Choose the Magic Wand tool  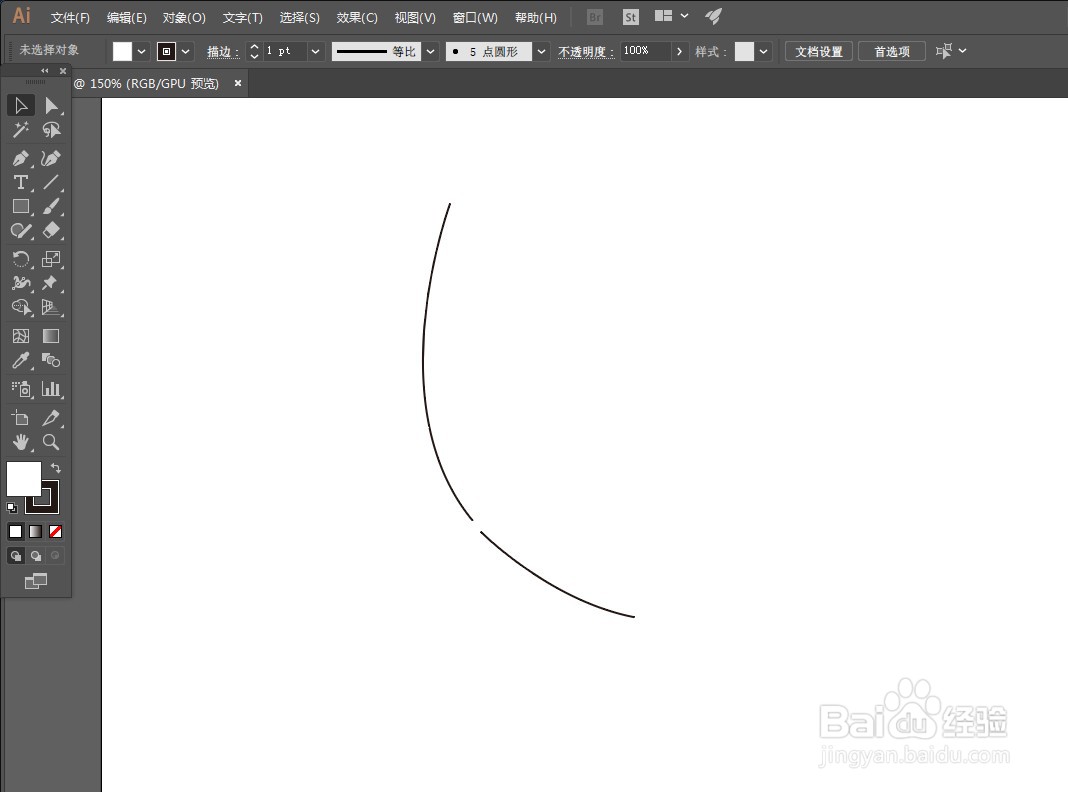coord(20,129)
